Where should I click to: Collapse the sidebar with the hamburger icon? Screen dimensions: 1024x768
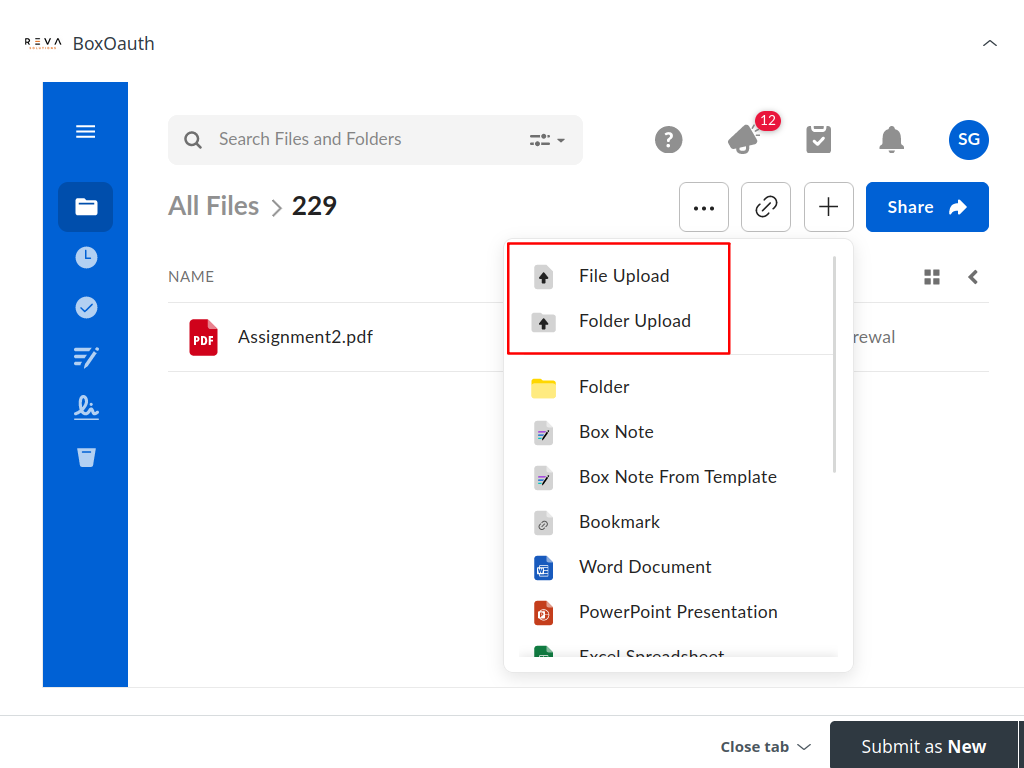[x=85, y=131]
